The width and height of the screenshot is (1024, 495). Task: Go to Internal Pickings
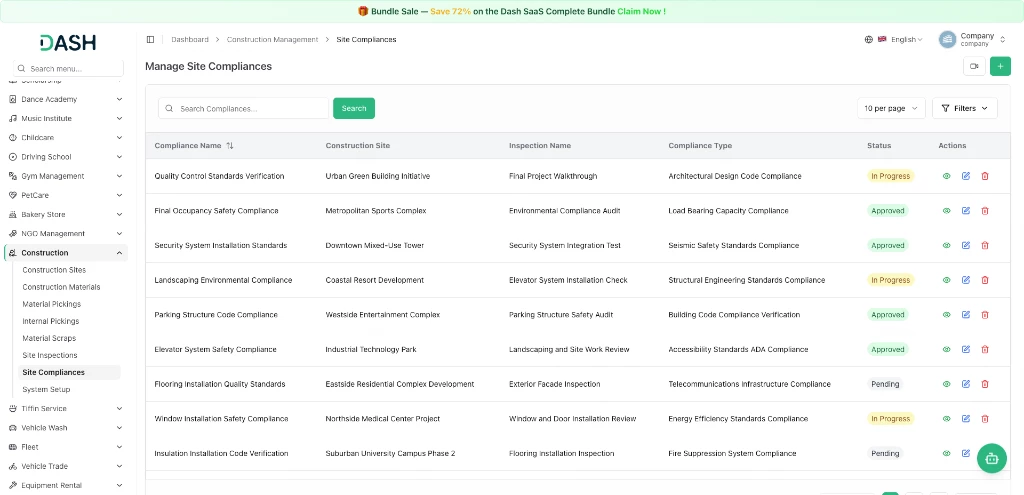(51, 321)
